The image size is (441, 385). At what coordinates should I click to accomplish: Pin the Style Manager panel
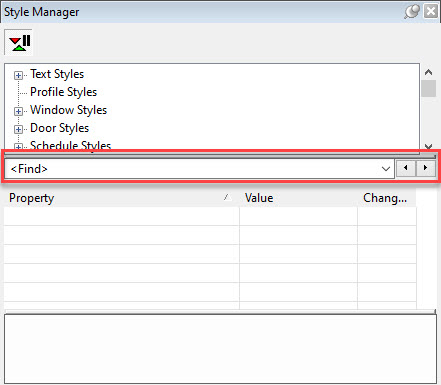pyautogui.click(x=412, y=12)
